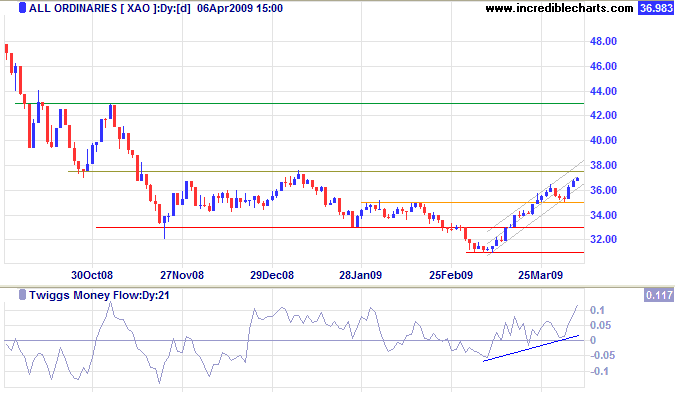Click the 30Oct08 date axis label

pos(92,275)
